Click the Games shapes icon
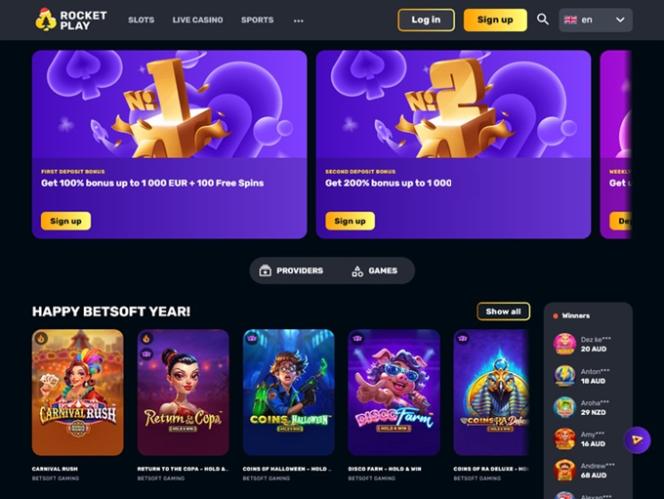This screenshot has width=664, height=499. [357, 271]
